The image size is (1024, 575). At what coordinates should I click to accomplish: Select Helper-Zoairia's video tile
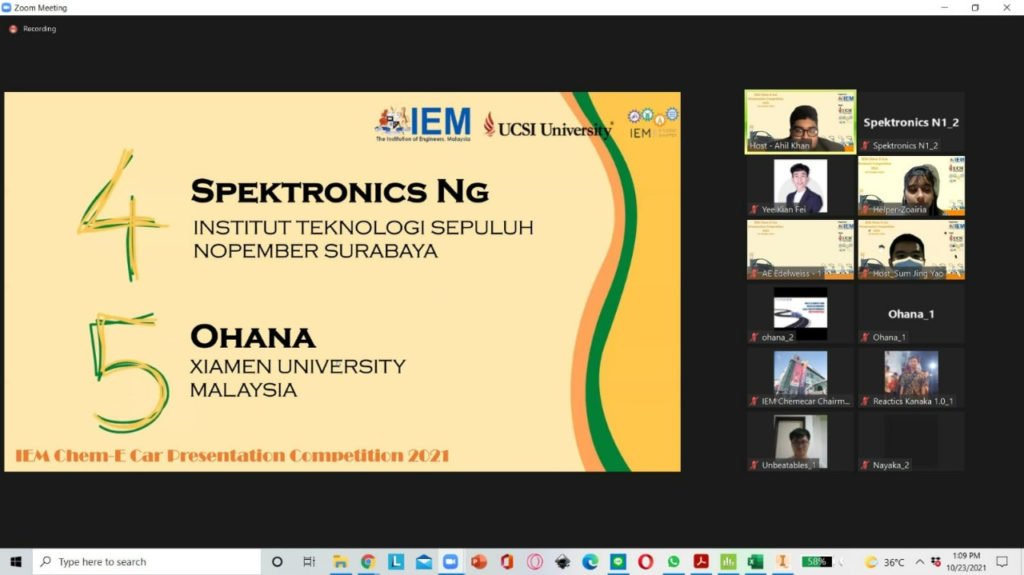[911, 186]
